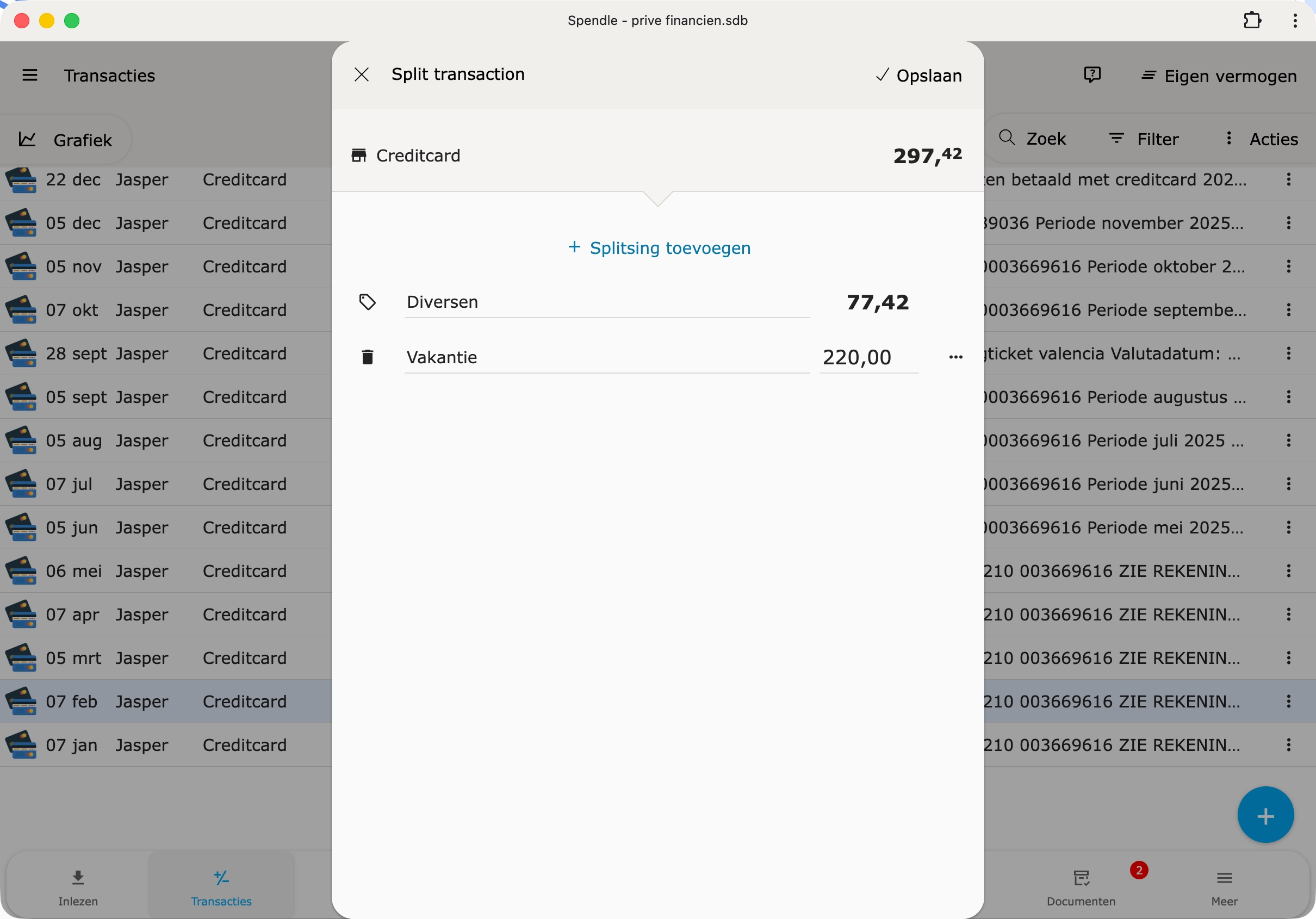Screen dimensions: 1316x919
Task: Edit the Vakantie amount field 220,00
Action: [x=868, y=358]
